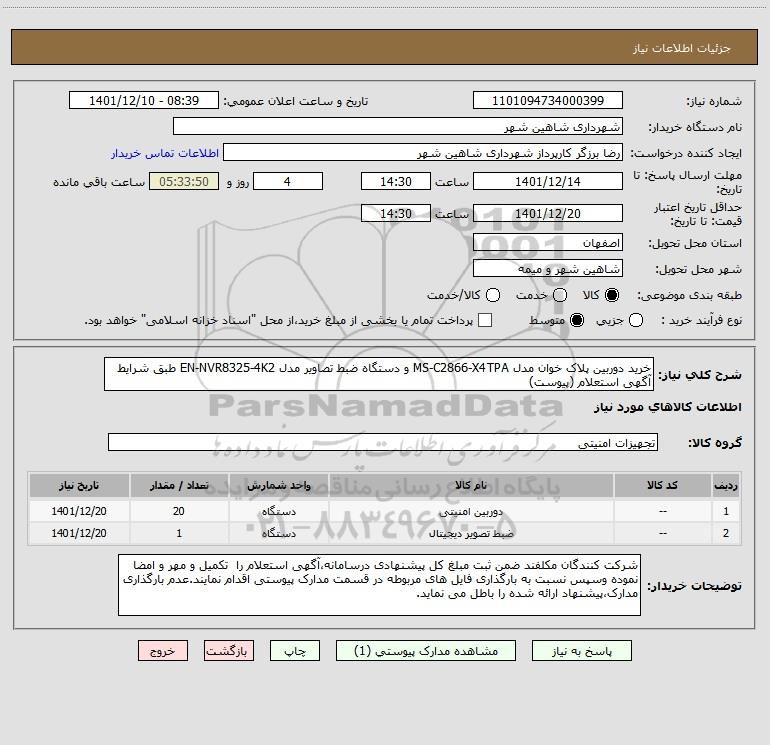
Task: Click quantity 20 in row 1
Action: (x=179, y=511)
